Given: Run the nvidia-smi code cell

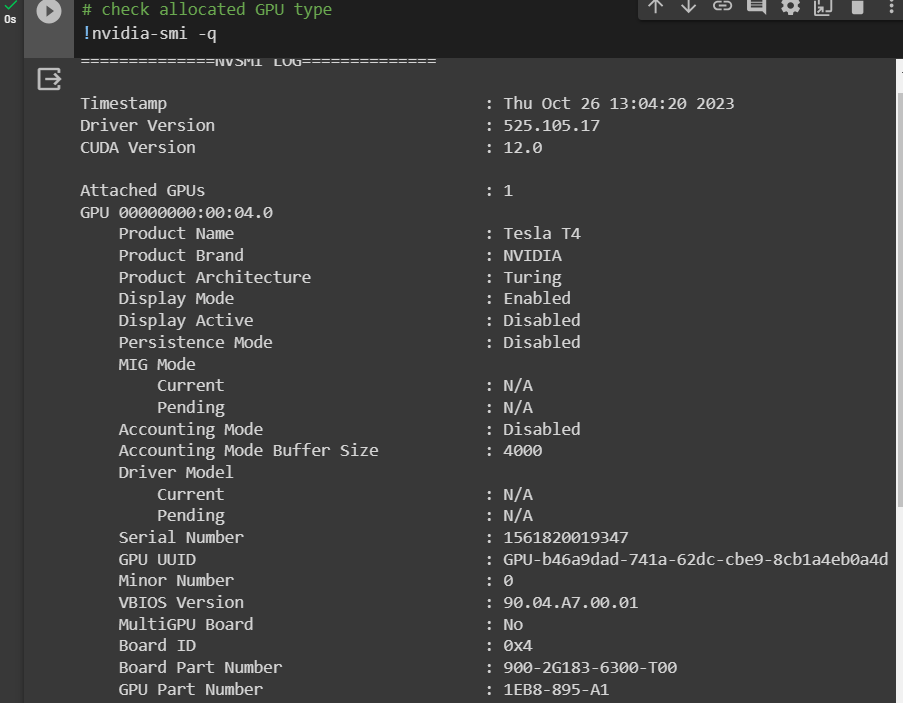Looking at the screenshot, I should (x=48, y=13).
